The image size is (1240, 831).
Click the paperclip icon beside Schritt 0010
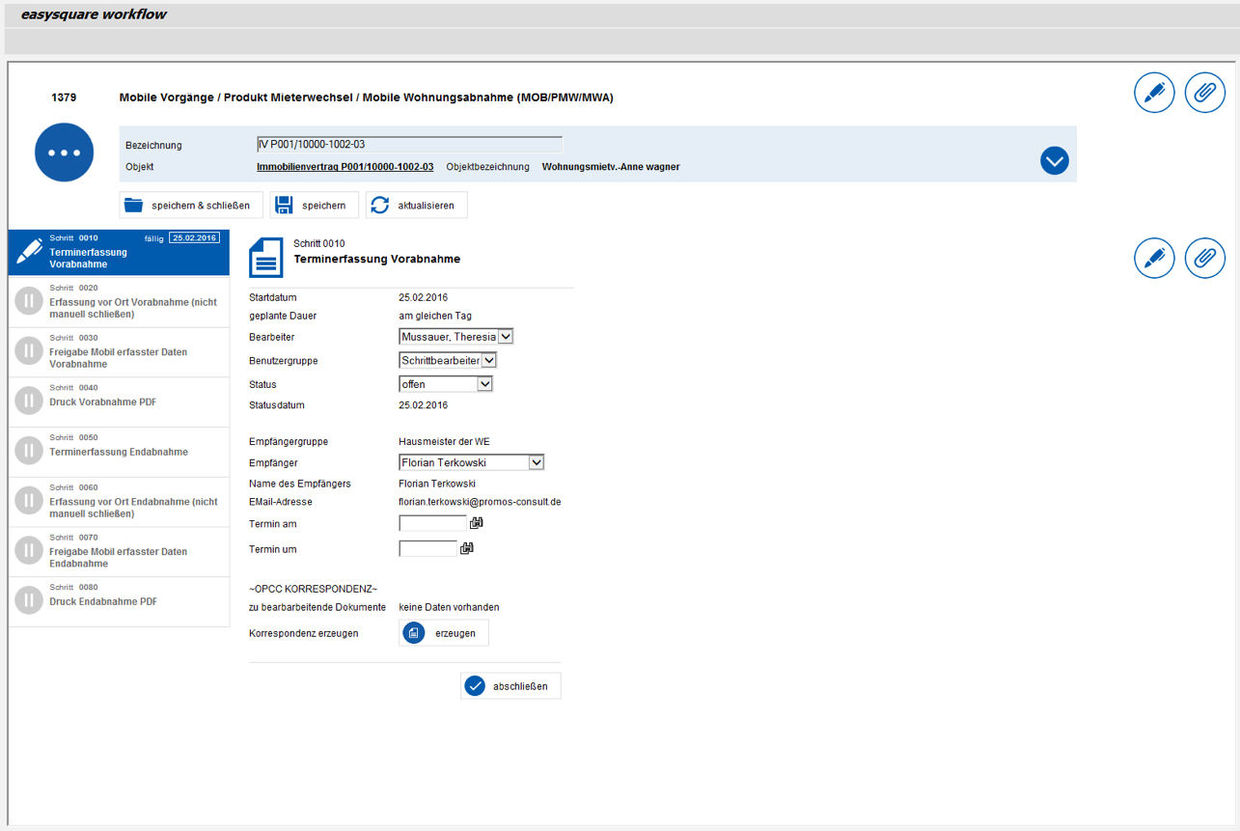pos(1205,258)
